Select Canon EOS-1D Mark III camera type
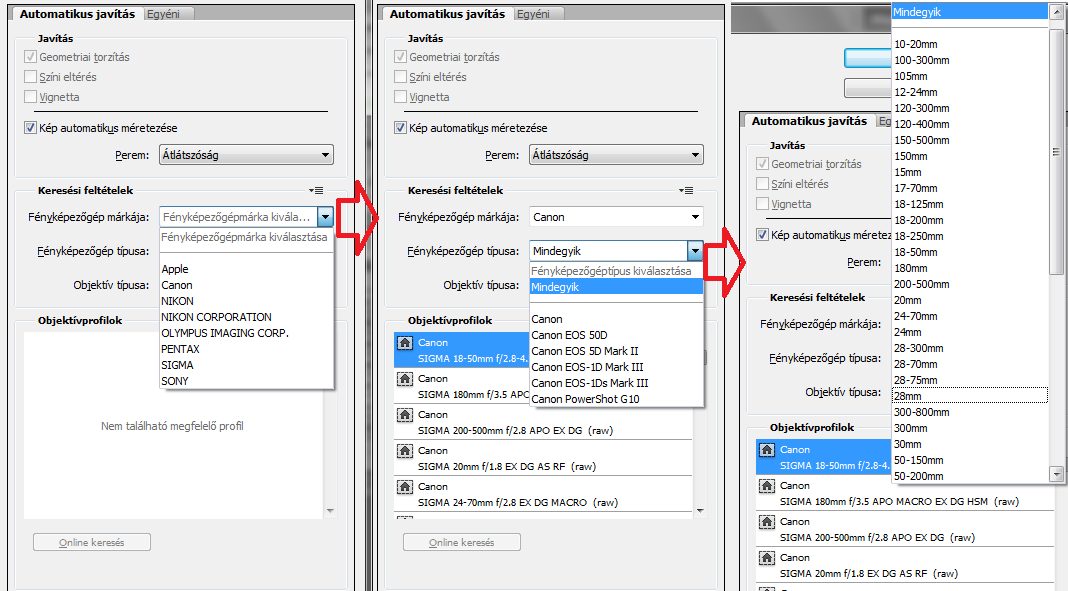 tap(616, 367)
